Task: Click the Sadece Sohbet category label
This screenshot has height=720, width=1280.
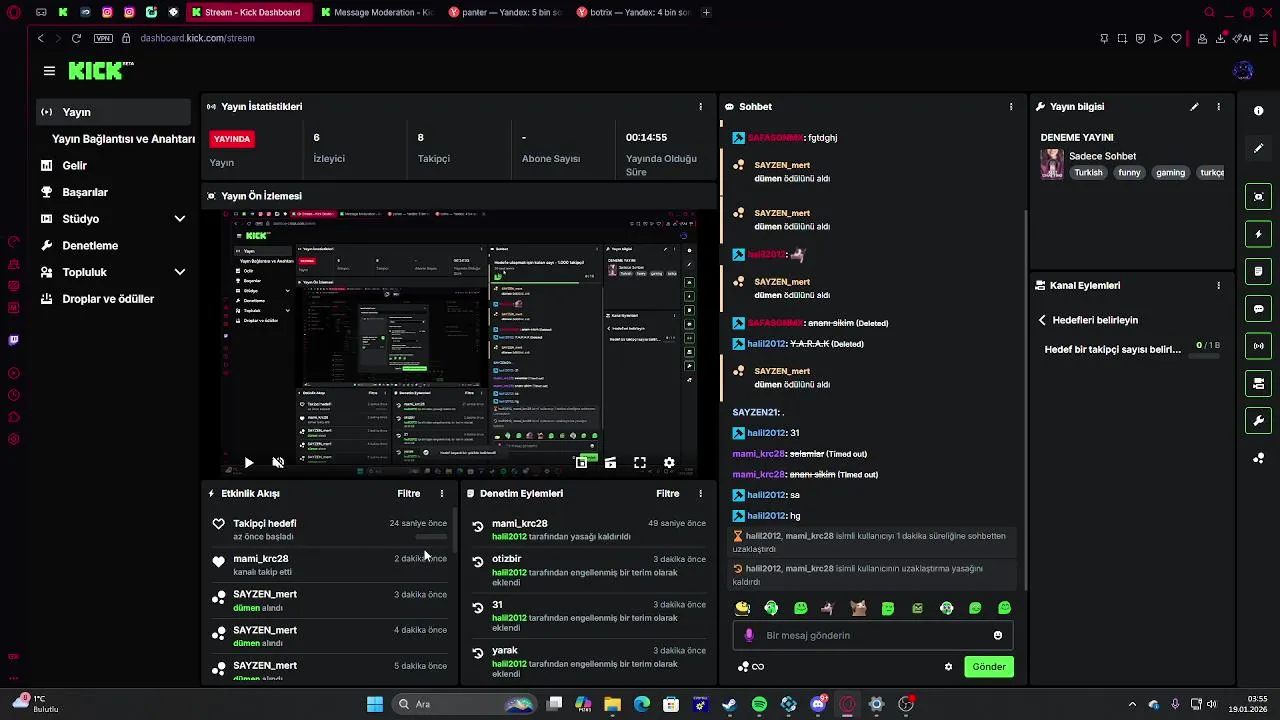Action: point(1102,156)
